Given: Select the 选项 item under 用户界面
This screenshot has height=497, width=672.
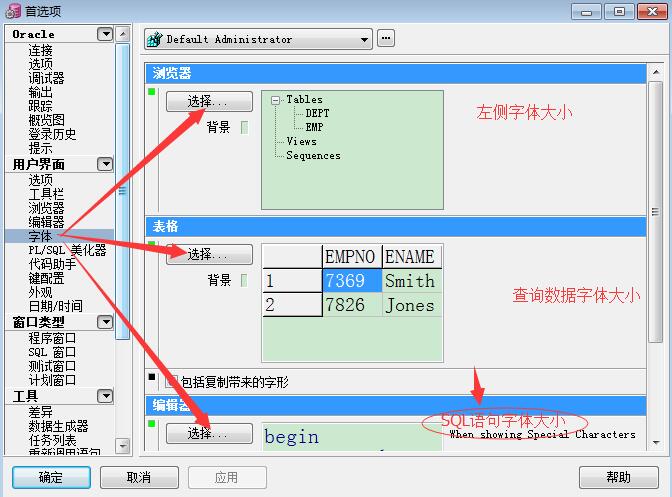Looking at the screenshot, I should (x=41, y=180).
